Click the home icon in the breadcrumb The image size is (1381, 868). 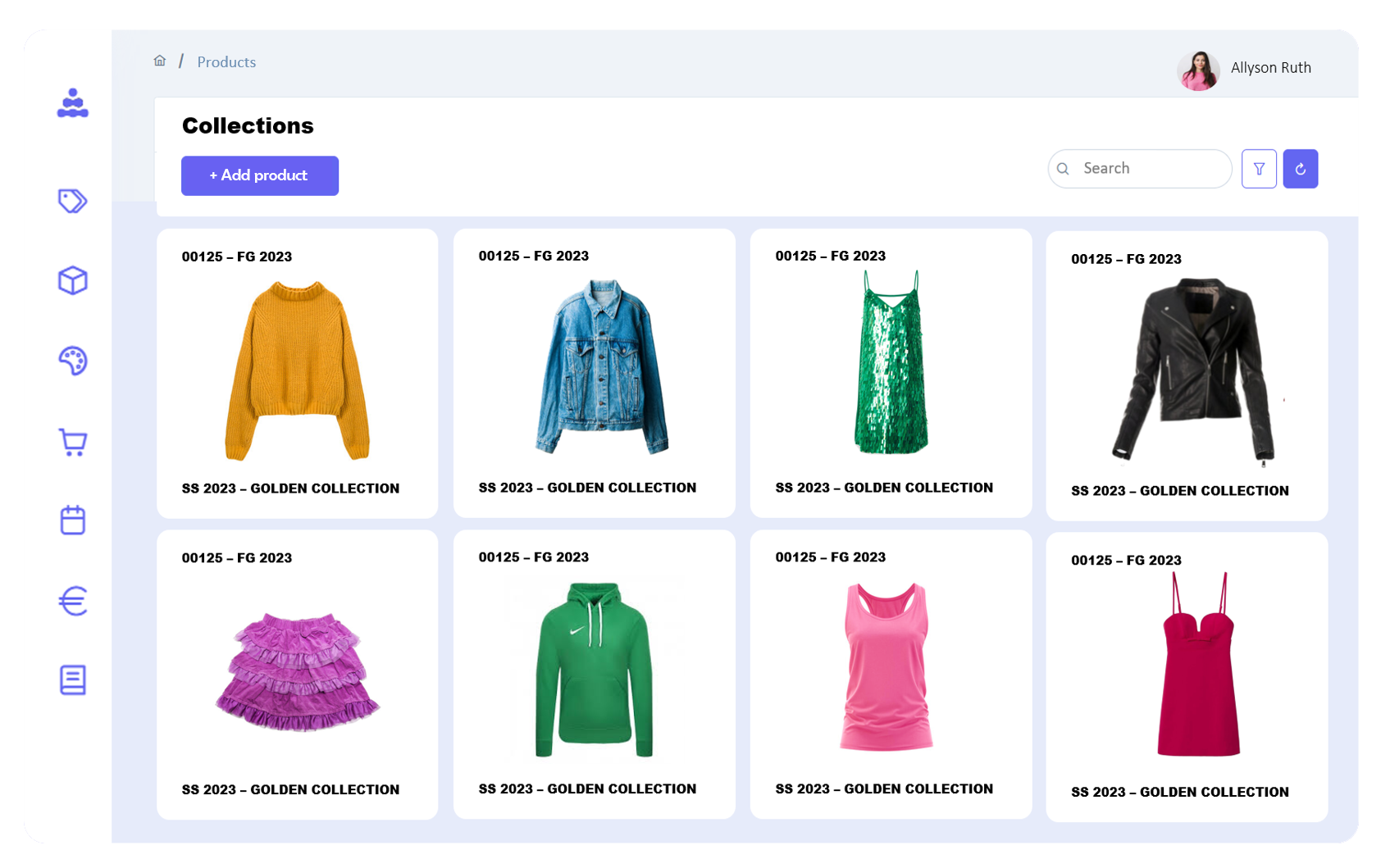160,61
